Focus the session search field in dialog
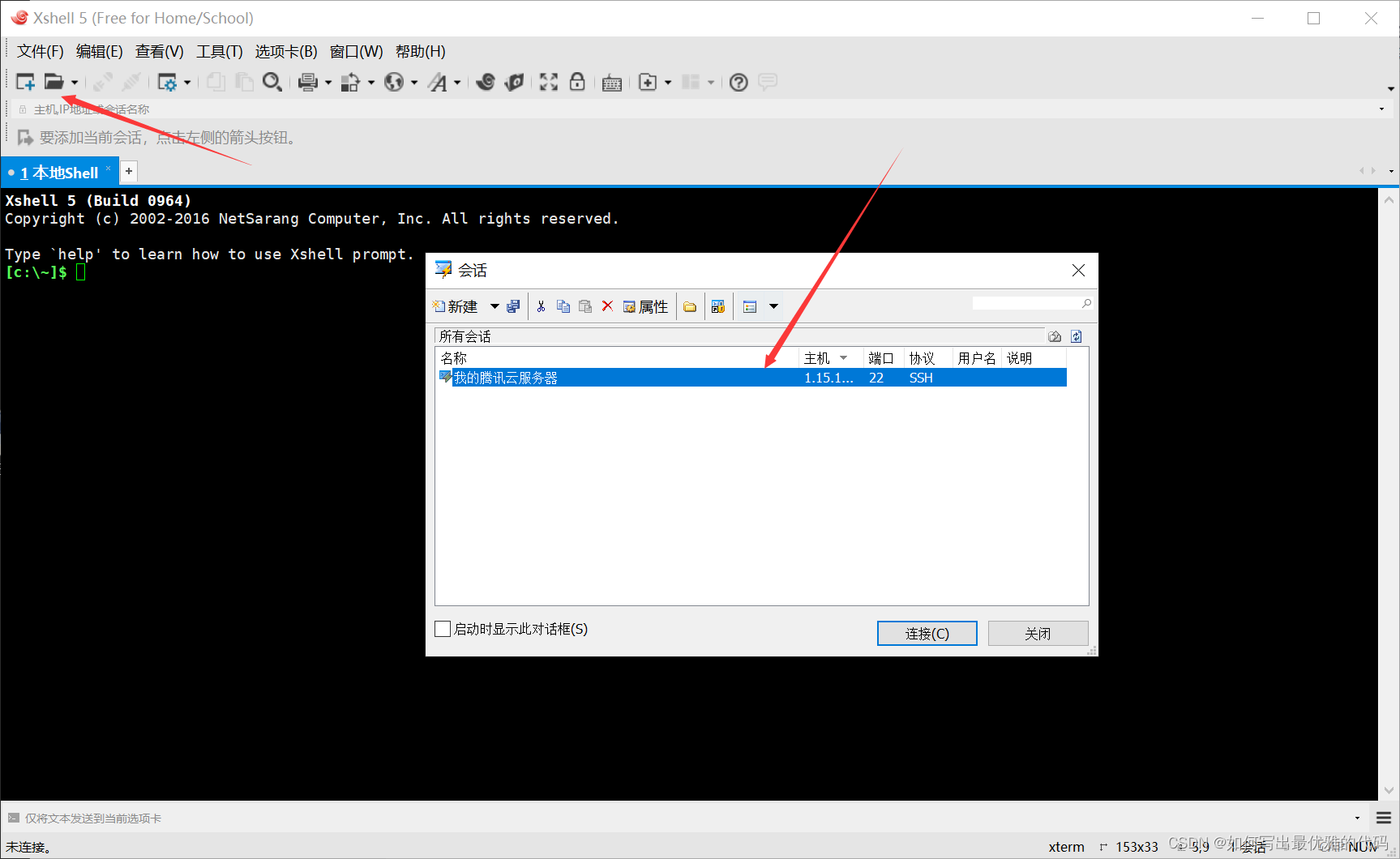The width and height of the screenshot is (1400, 859). click(x=1026, y=303)
